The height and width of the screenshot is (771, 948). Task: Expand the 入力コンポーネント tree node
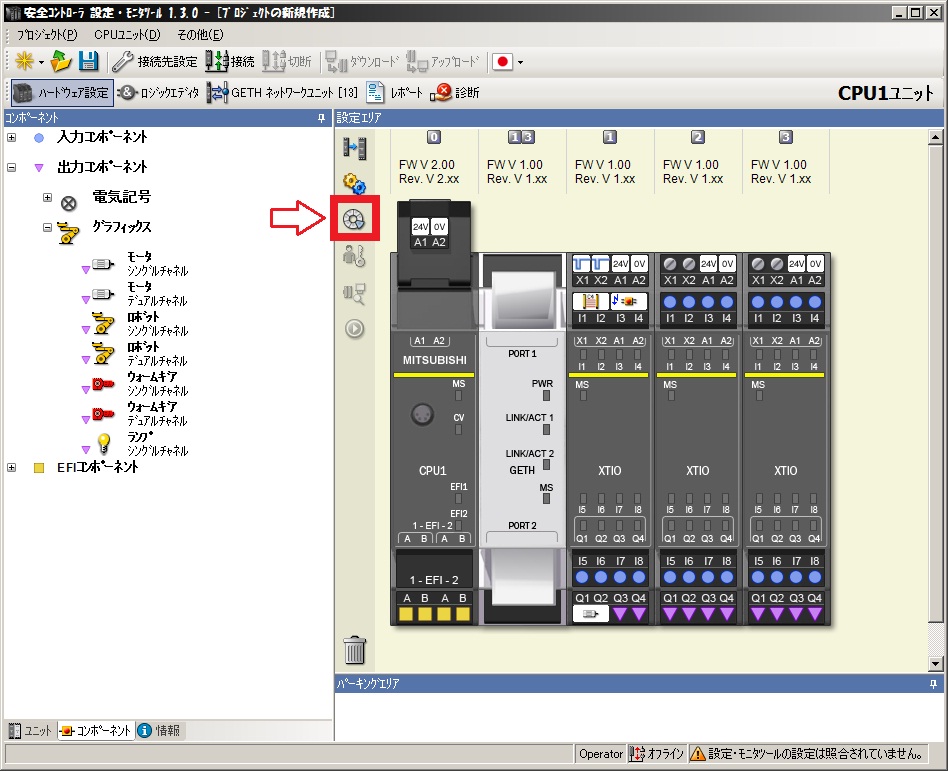point(12,137)
